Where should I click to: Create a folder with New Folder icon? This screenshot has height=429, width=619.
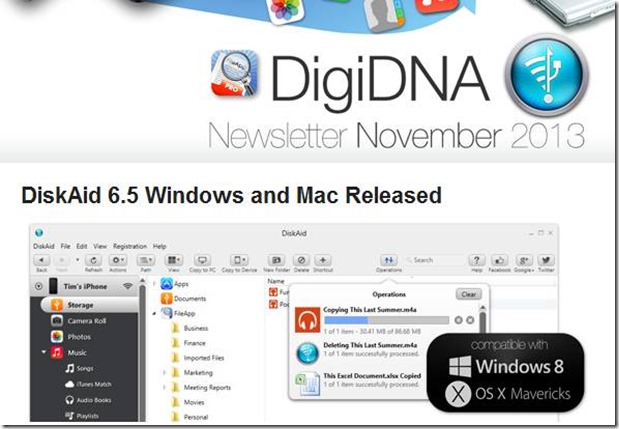coord(276,260)
